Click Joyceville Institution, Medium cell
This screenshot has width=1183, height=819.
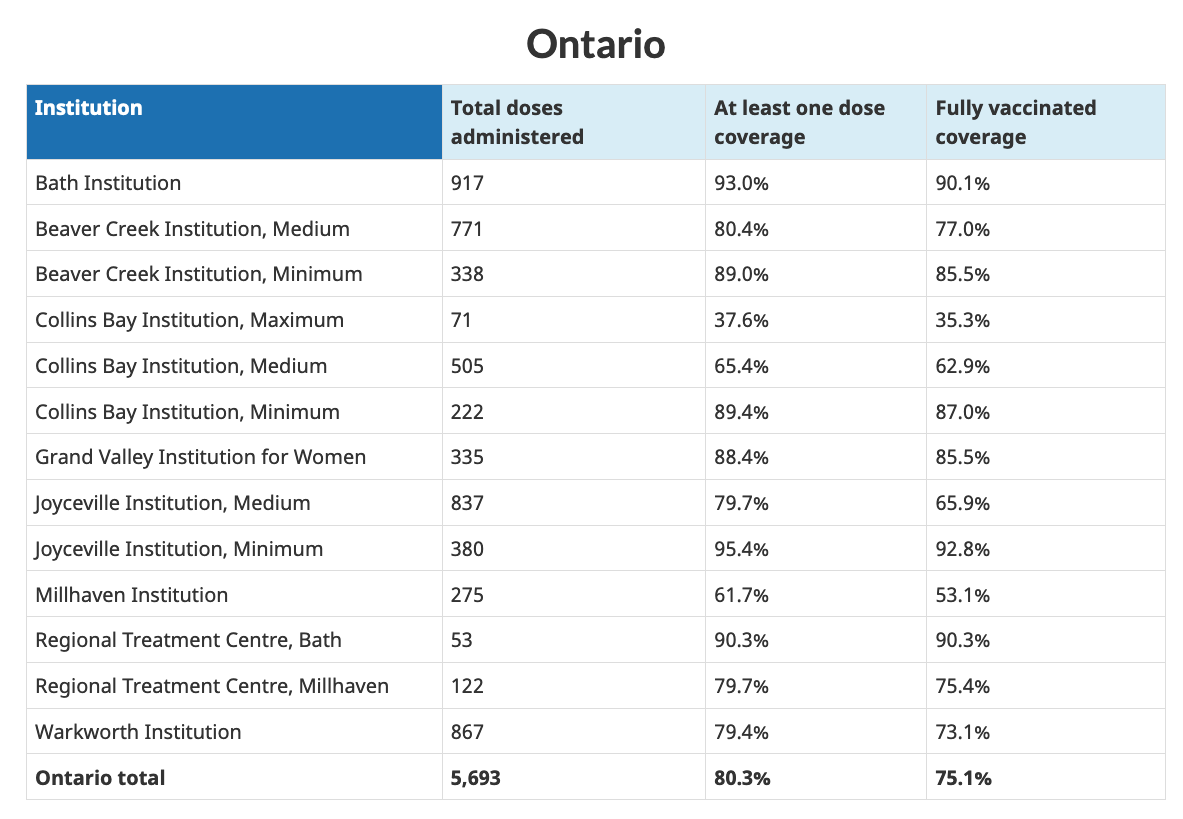(x=172, y=503)
